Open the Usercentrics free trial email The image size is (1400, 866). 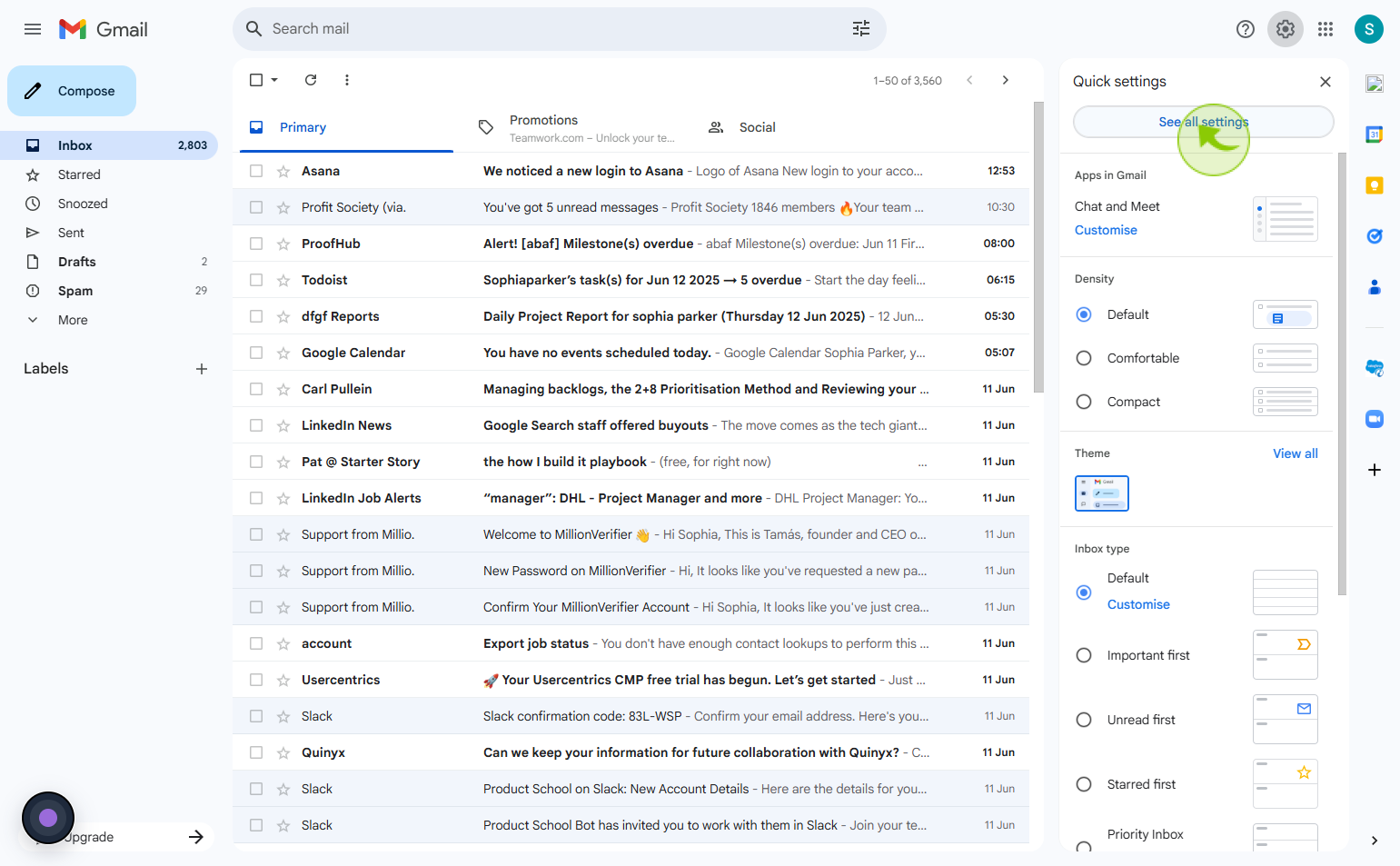click(630, 680)
